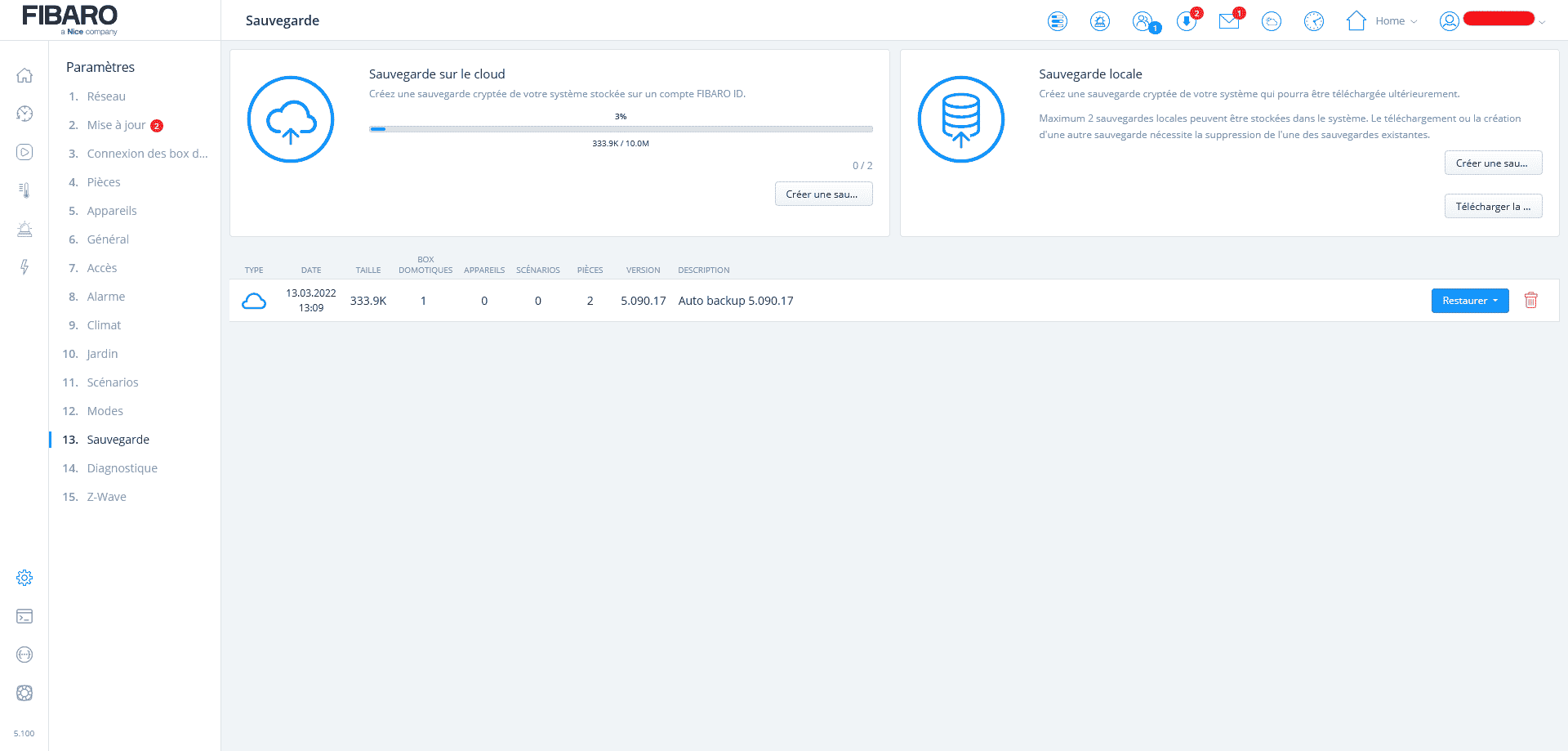1568x751 pixels.
Task: Go to the Diagnostique settings section
Action: (122, 468)
